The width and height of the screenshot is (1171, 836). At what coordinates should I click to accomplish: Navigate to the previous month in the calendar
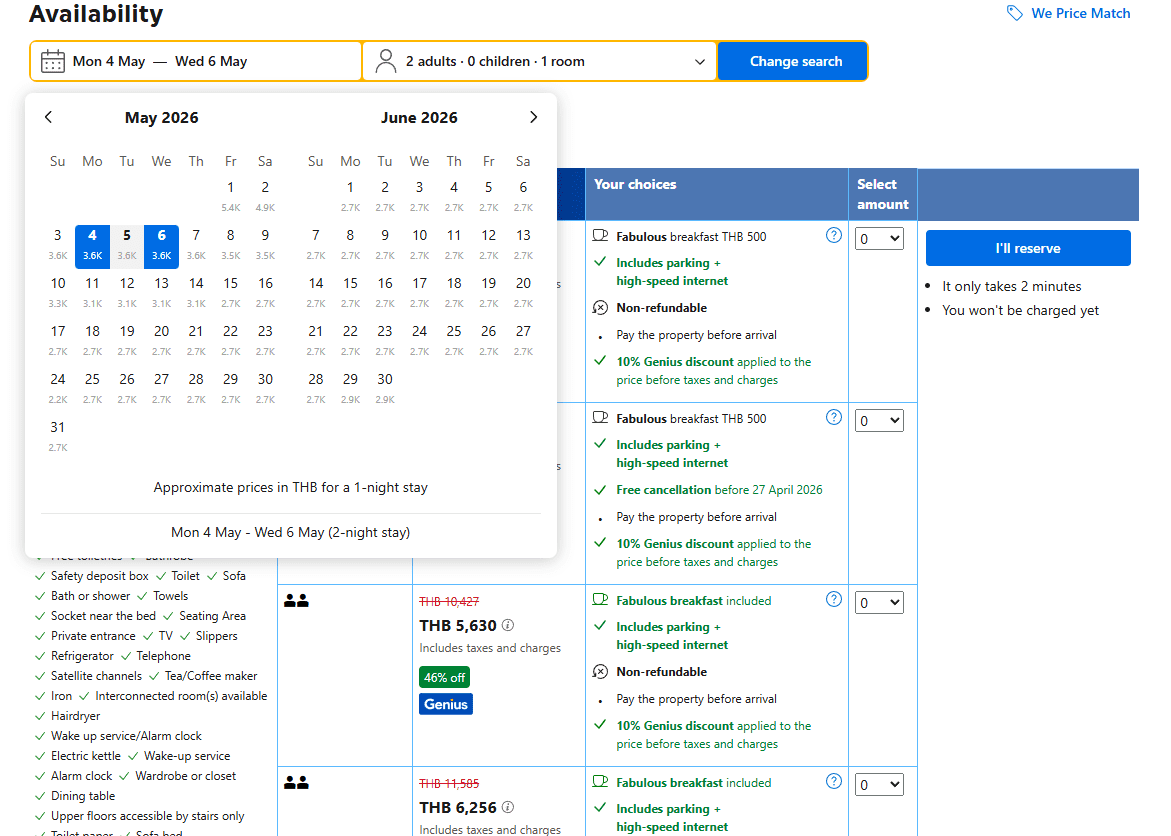pos(48,117)
